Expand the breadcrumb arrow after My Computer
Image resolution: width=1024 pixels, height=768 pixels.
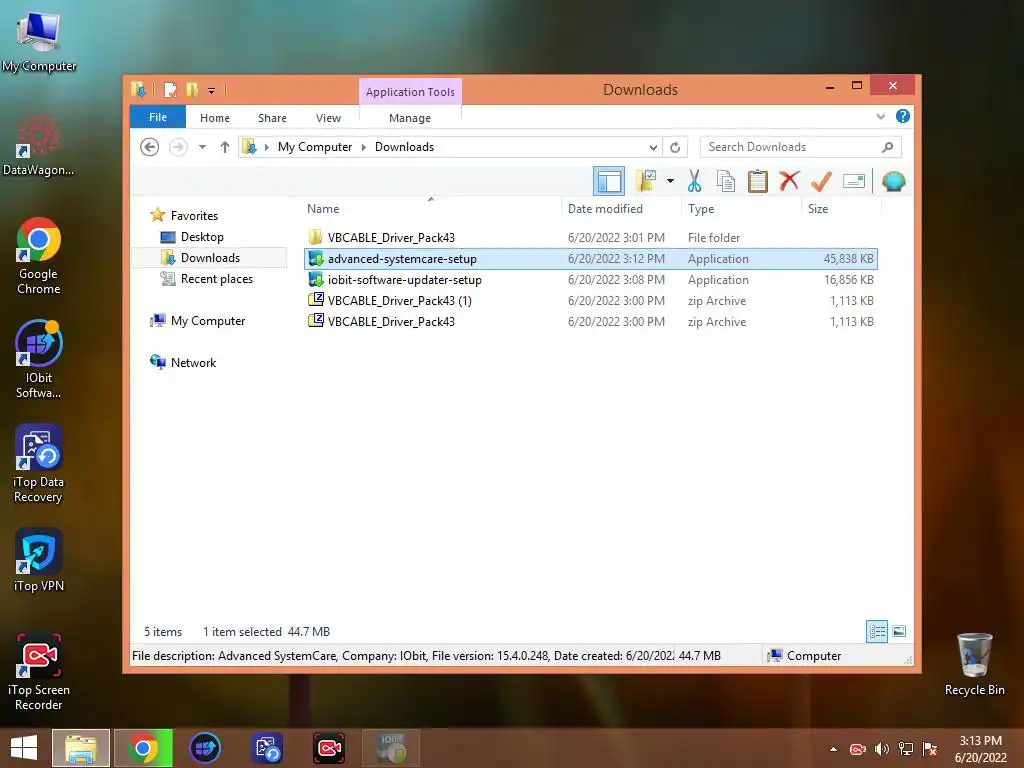point(364,147)
